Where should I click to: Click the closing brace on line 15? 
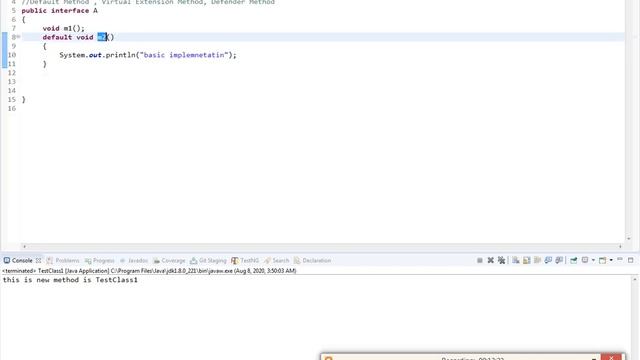23,99
